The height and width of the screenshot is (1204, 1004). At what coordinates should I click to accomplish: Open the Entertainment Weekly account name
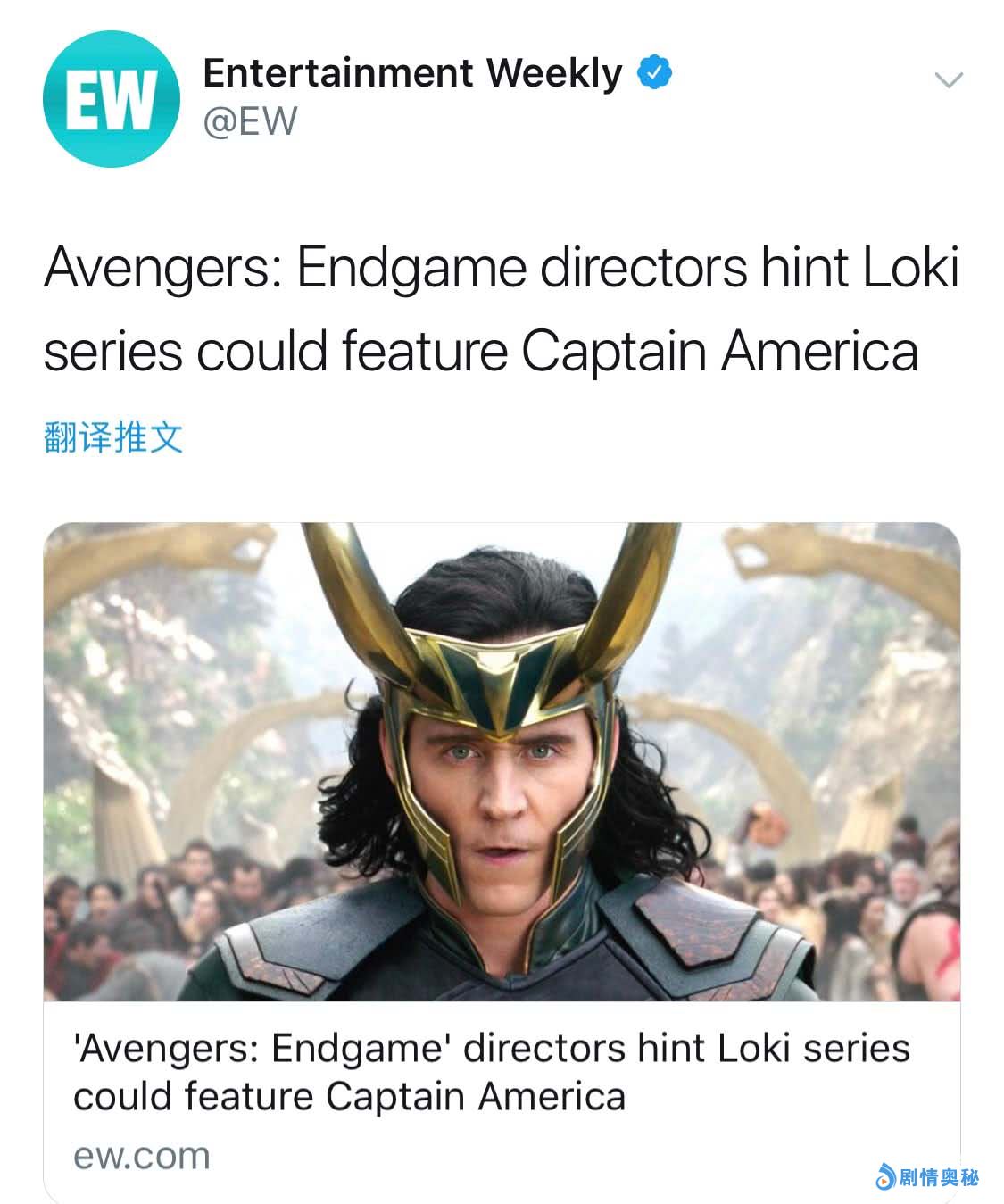pyautogui.click(x=412, y=73)
